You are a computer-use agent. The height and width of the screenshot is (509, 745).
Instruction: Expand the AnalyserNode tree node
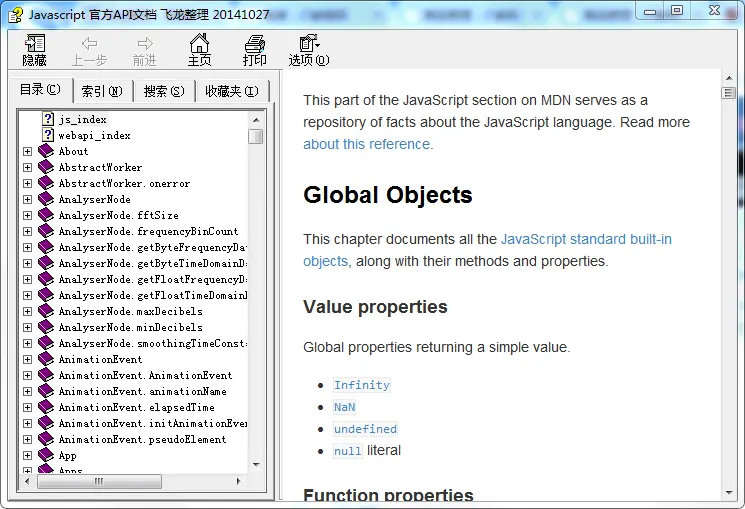(x=28, y=199)
